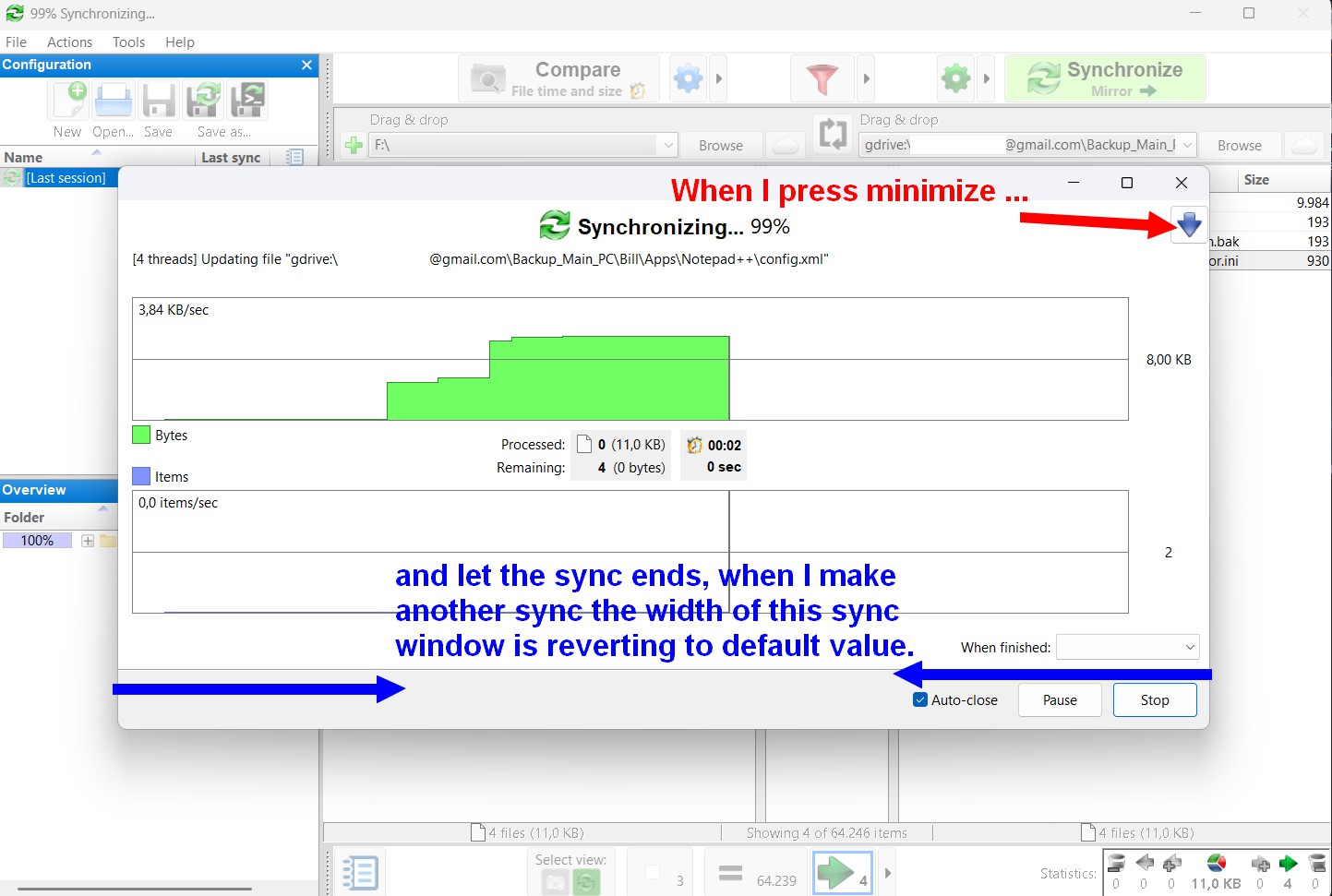1332x896 pixels.
Task: Toggle the Auto-close checkbox
Action: tap(920, 699)
